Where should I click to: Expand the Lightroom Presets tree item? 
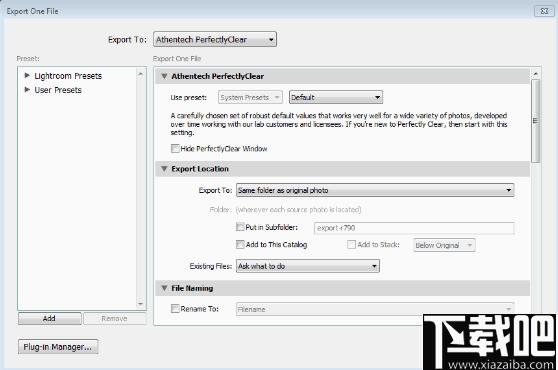pos(27,75)
